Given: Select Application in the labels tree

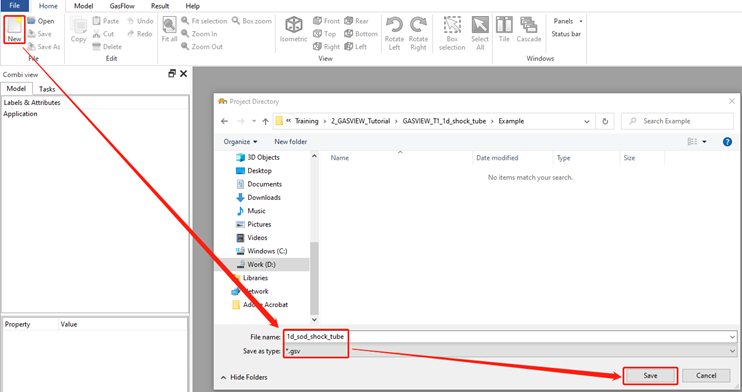Looking at the screenshot, I should pyautogui.click(x=20, y=114).
